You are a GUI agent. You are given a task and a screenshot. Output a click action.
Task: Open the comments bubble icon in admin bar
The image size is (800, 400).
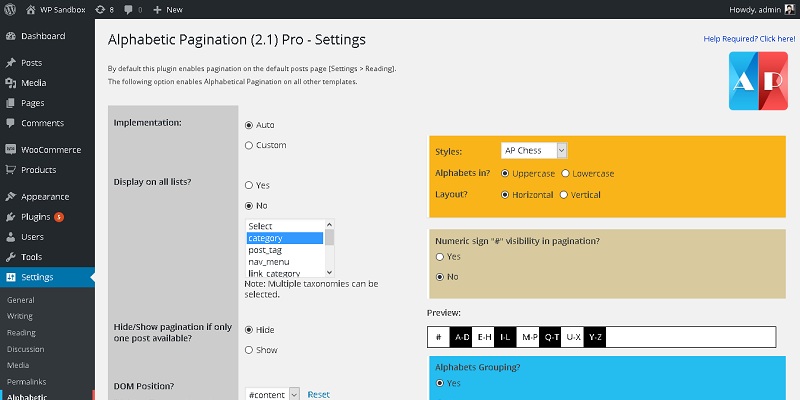pyautogui.click(x=129, y=9)
